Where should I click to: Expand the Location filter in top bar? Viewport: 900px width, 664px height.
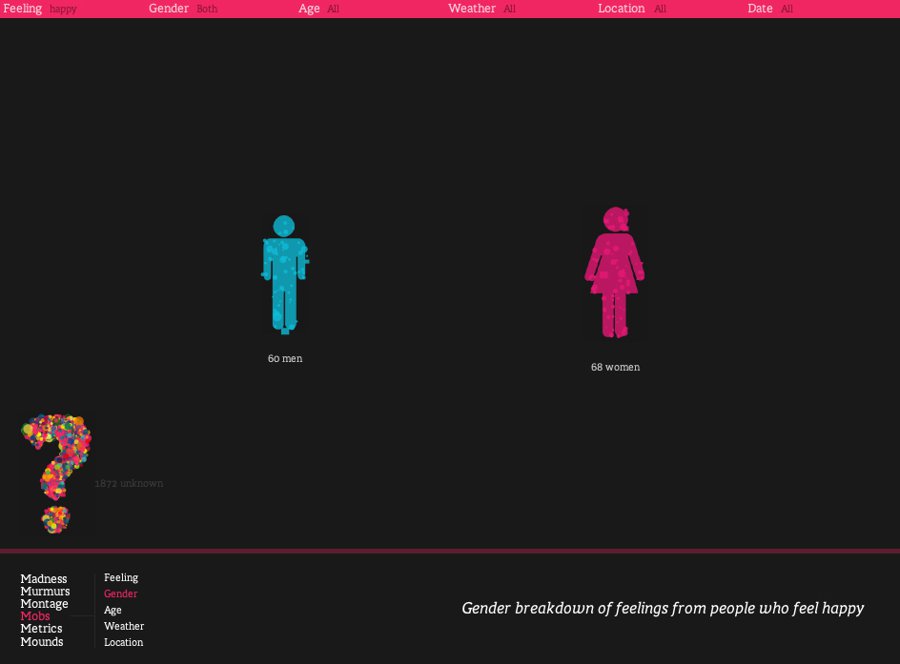(x=631, y=9)
